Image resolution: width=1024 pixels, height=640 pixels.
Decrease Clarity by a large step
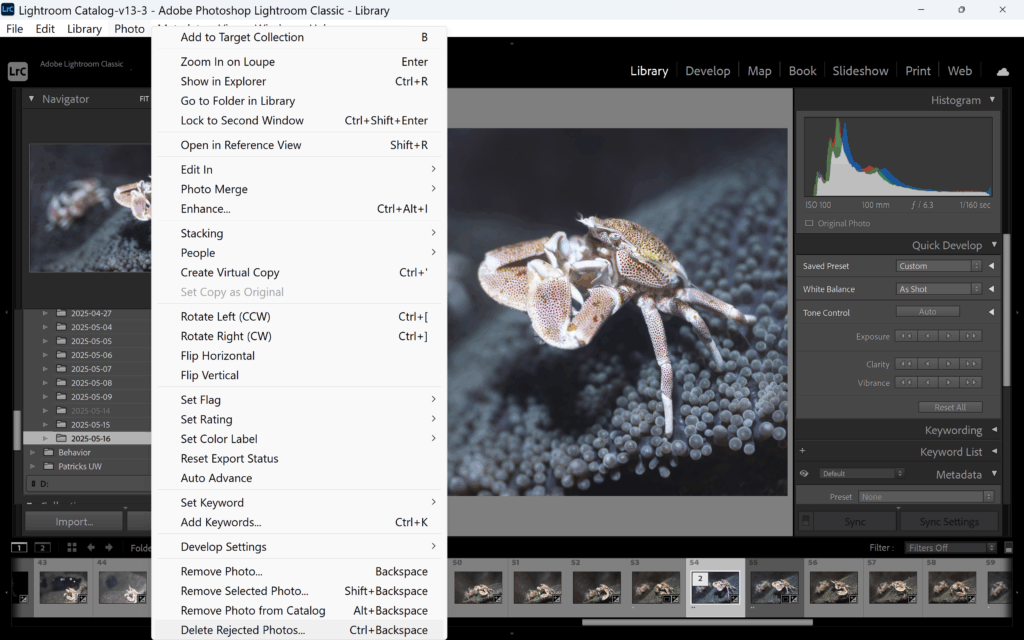point(906,364)
